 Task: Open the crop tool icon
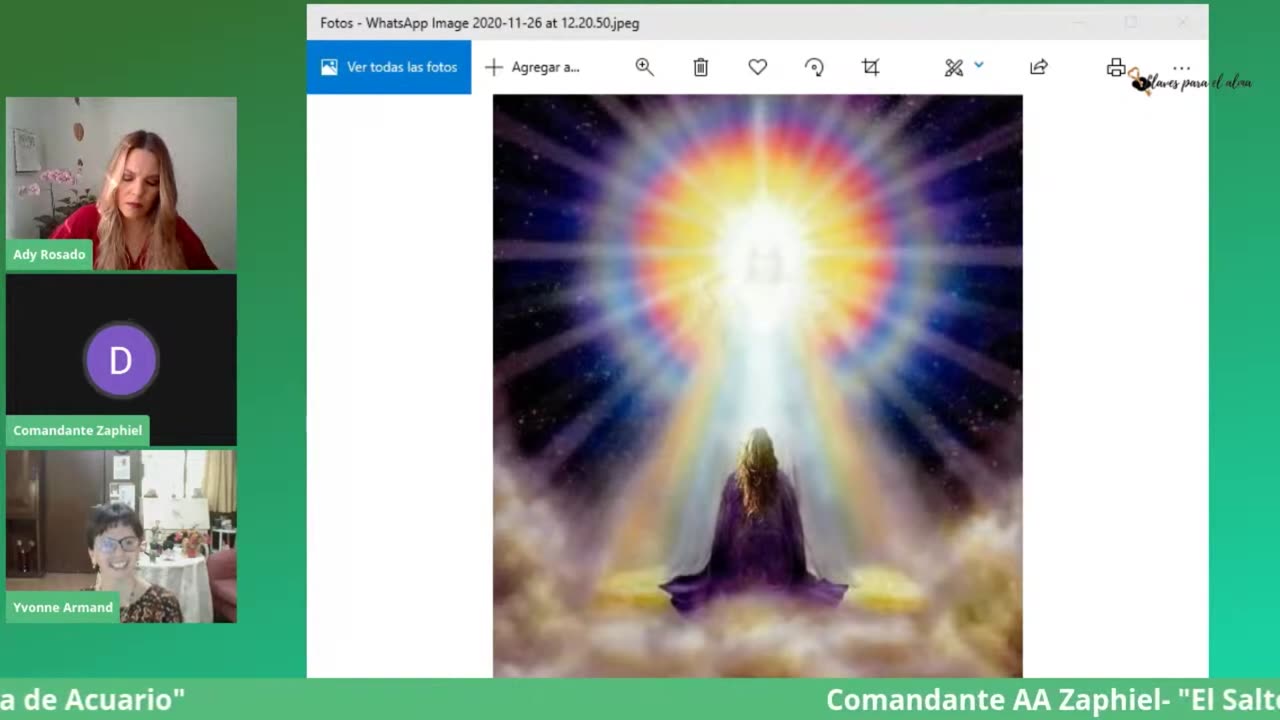(871, 67)
